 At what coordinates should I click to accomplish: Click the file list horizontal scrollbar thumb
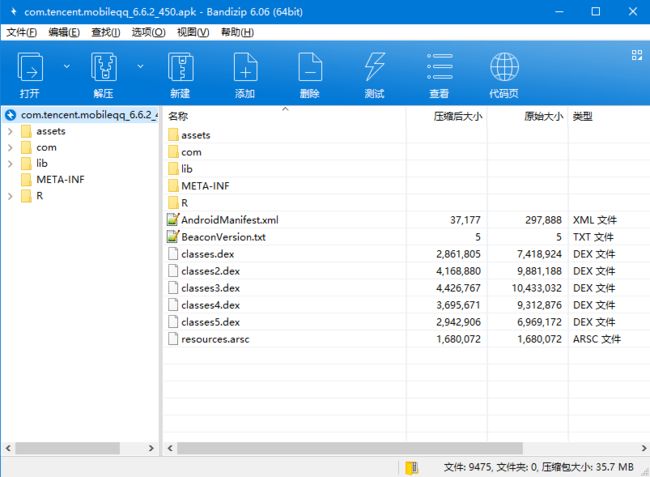[x=350, y=448]
